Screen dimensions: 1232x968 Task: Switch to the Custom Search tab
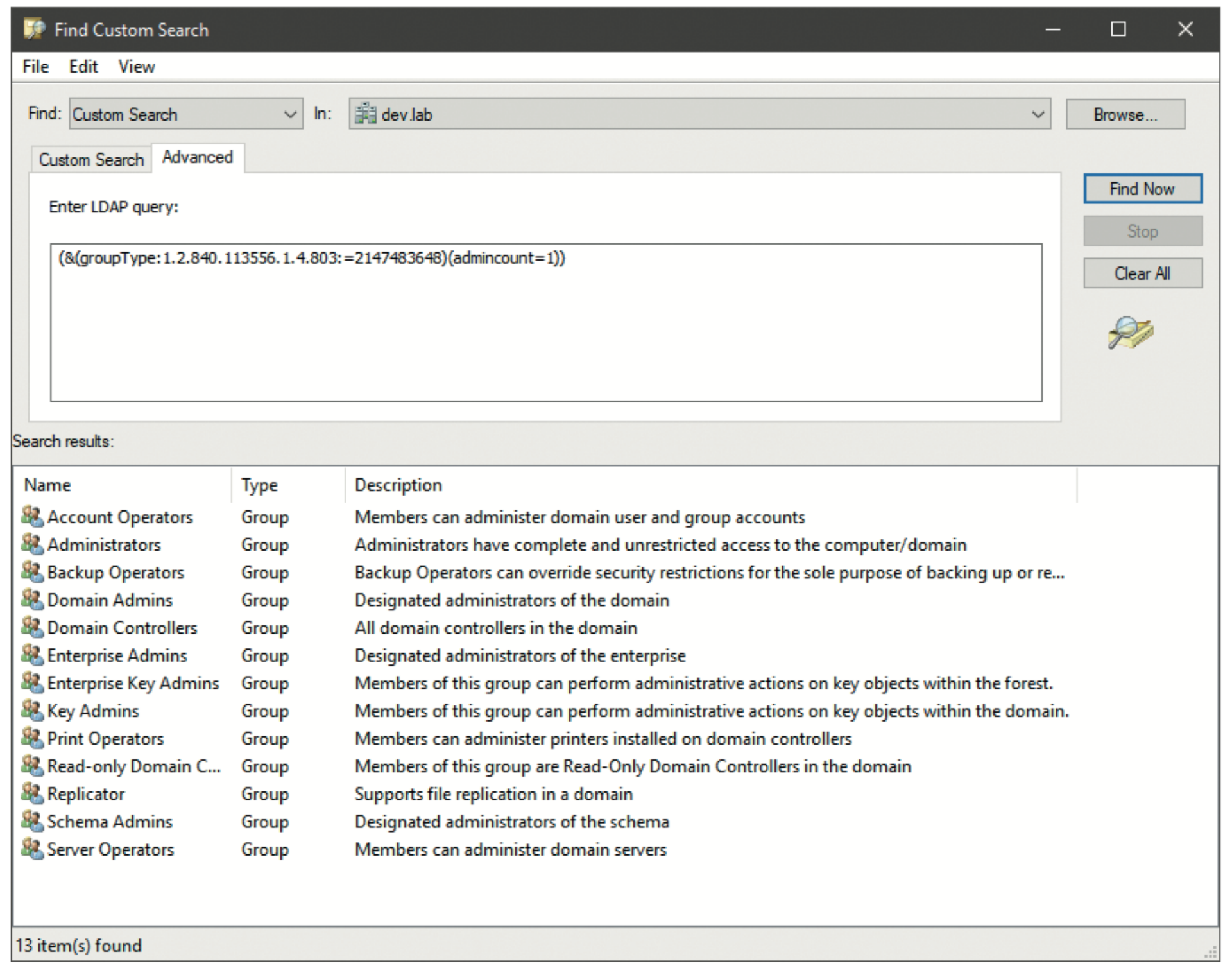(90, 159)
